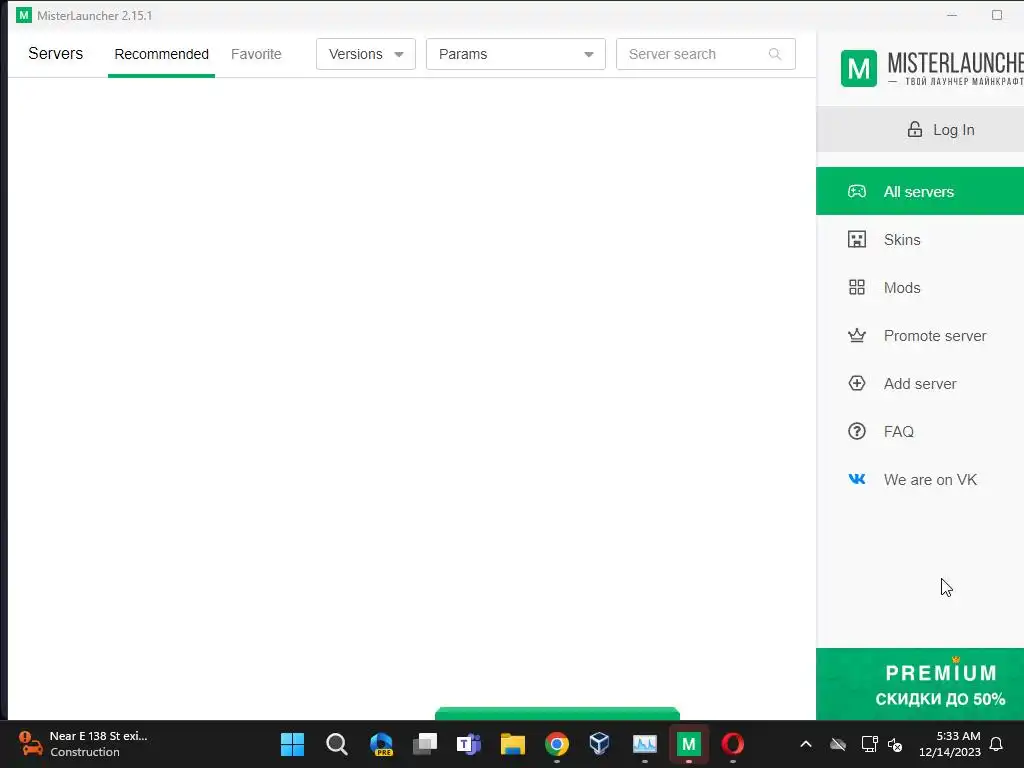Open Add server page
This screenshot has width=1024, height=768.
point(920,383)
